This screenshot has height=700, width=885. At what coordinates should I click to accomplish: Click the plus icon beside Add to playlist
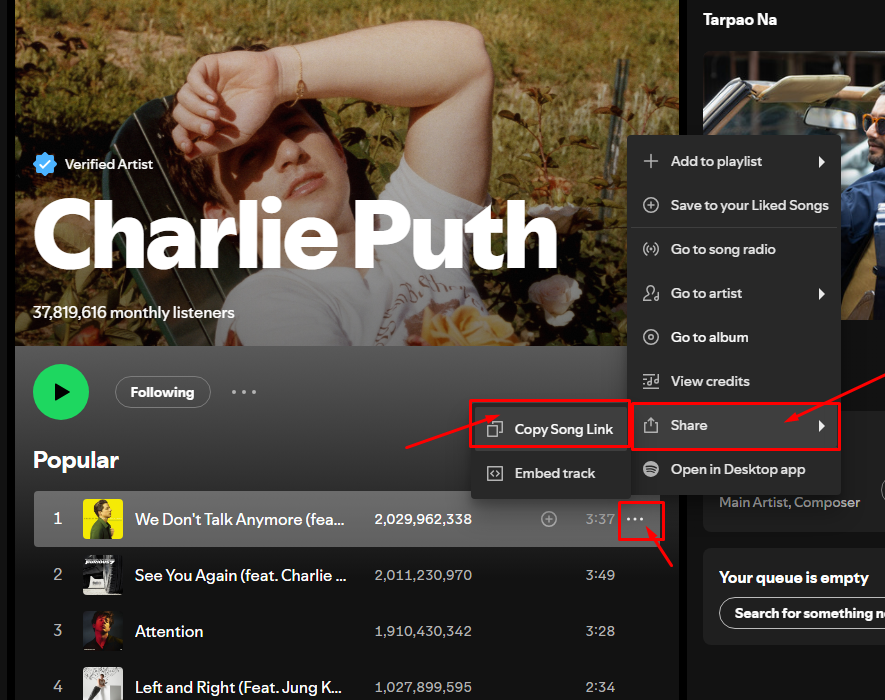(651, 161)
